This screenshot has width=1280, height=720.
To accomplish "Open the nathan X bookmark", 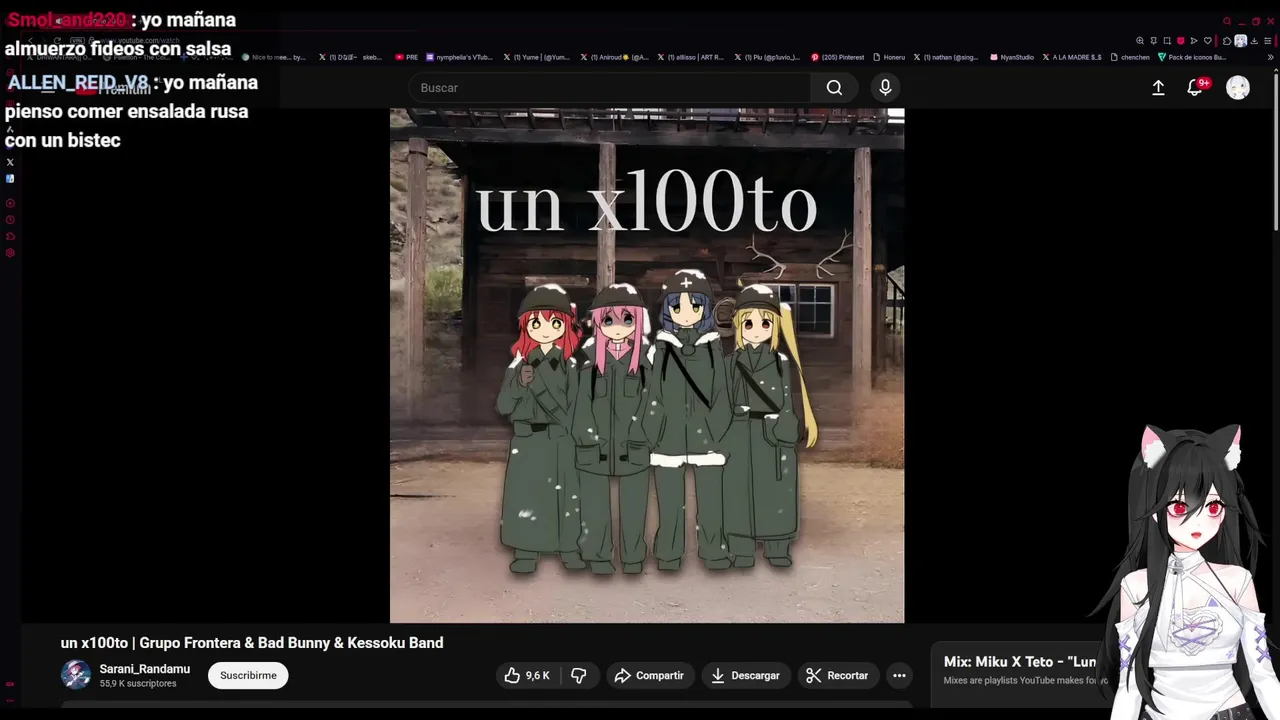I will point(946,57).
